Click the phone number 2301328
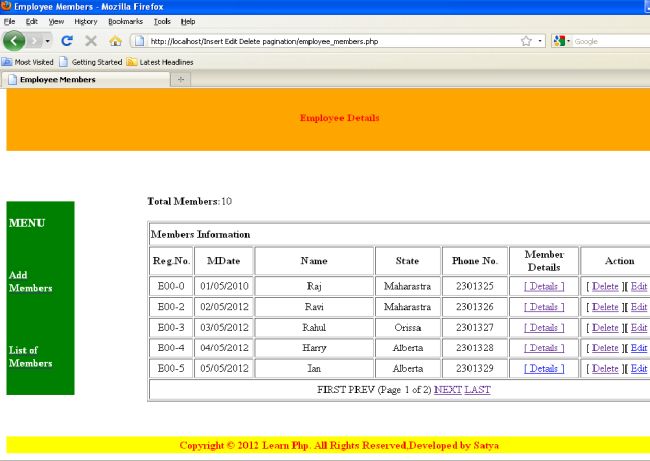 pos(475,348)
